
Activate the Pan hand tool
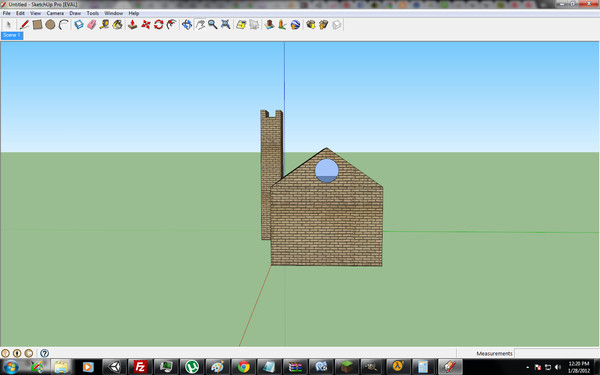tap(200, 25)
